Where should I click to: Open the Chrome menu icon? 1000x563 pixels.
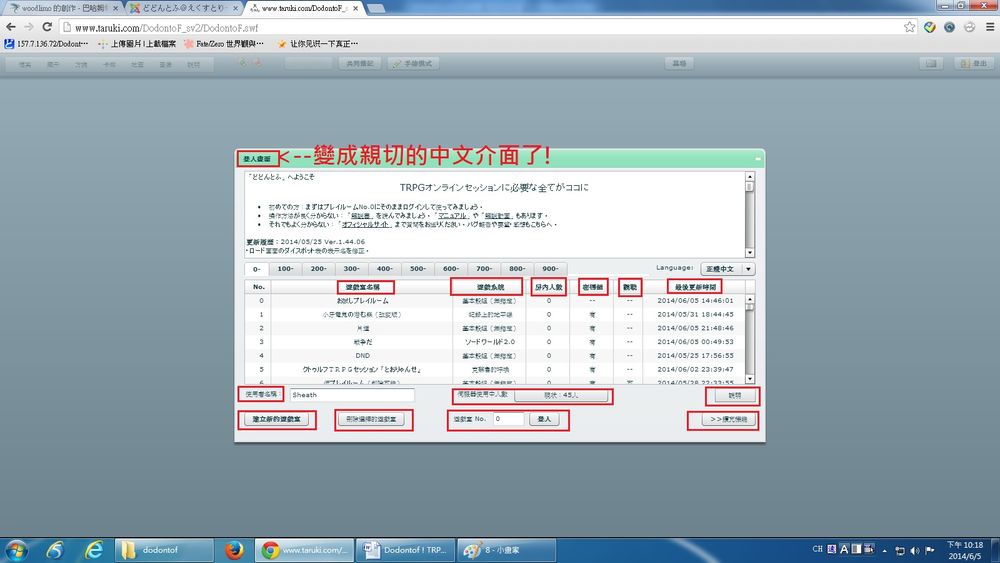(x=988, y=27)
